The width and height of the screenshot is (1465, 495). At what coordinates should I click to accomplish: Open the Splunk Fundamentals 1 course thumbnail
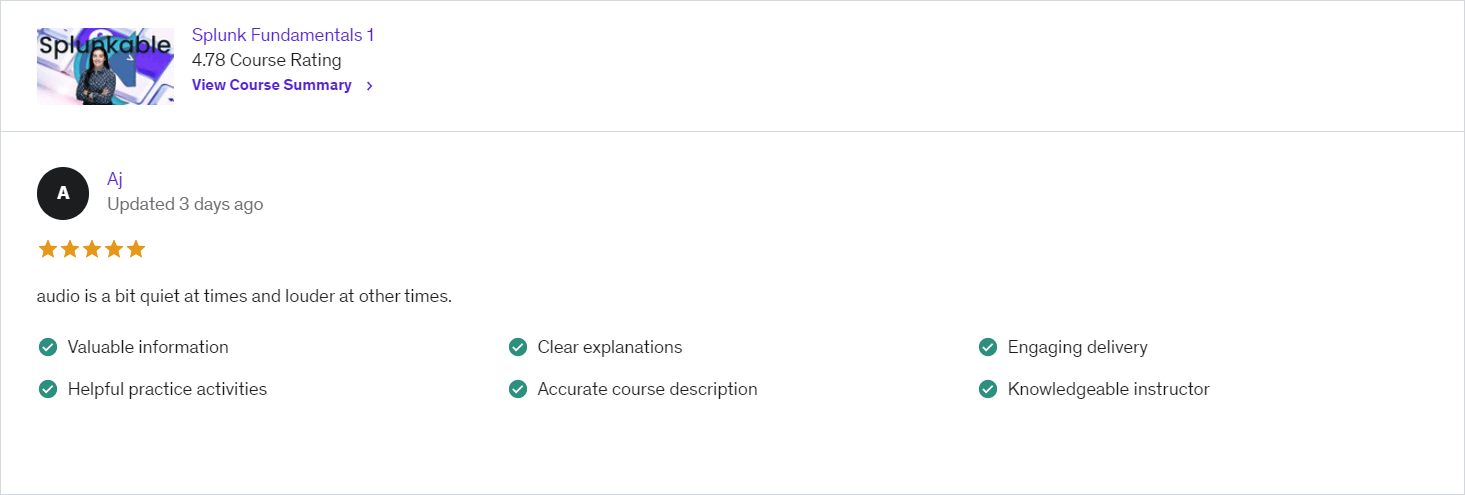pyautogui.click(x=105, y=66)
